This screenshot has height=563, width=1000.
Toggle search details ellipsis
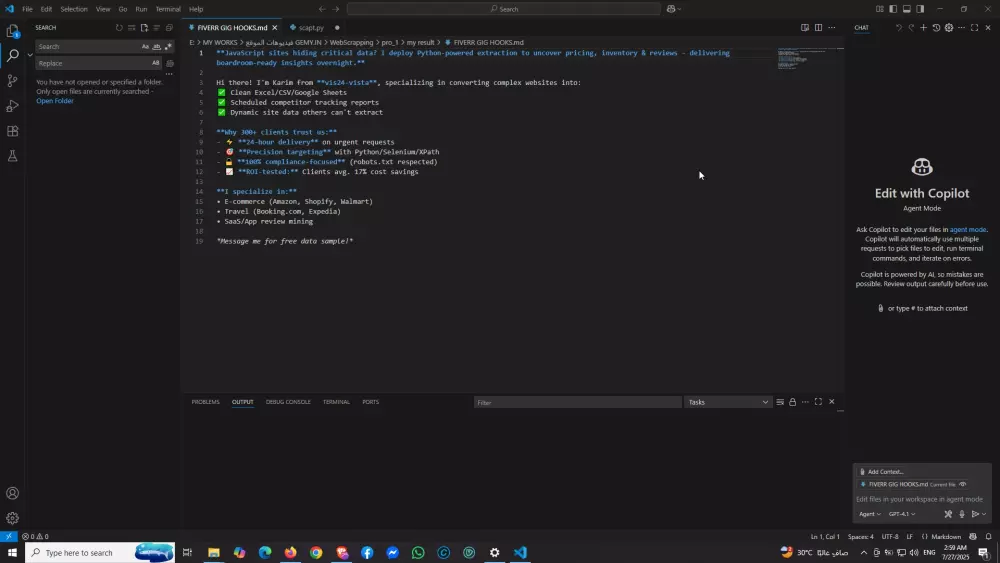(x=169, y=75)
